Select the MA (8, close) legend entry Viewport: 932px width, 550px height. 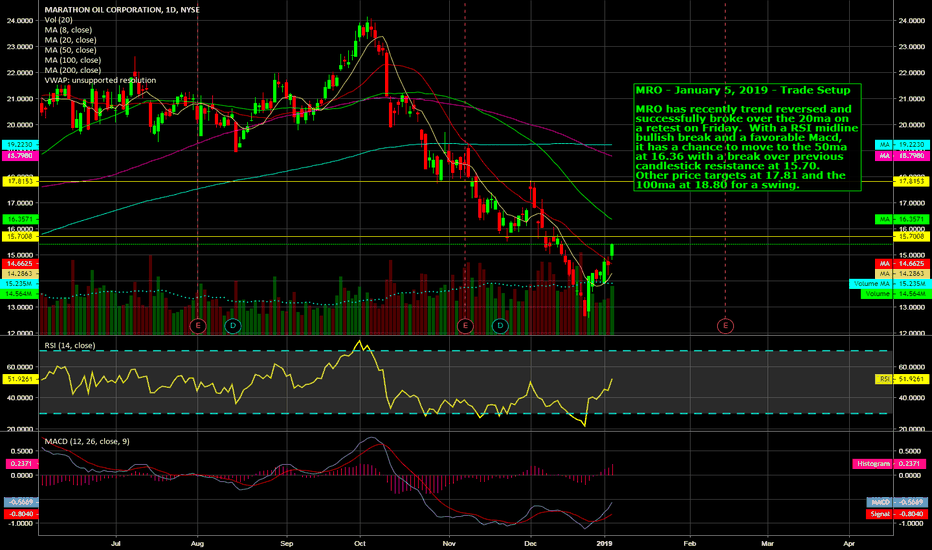click(68, 30)
